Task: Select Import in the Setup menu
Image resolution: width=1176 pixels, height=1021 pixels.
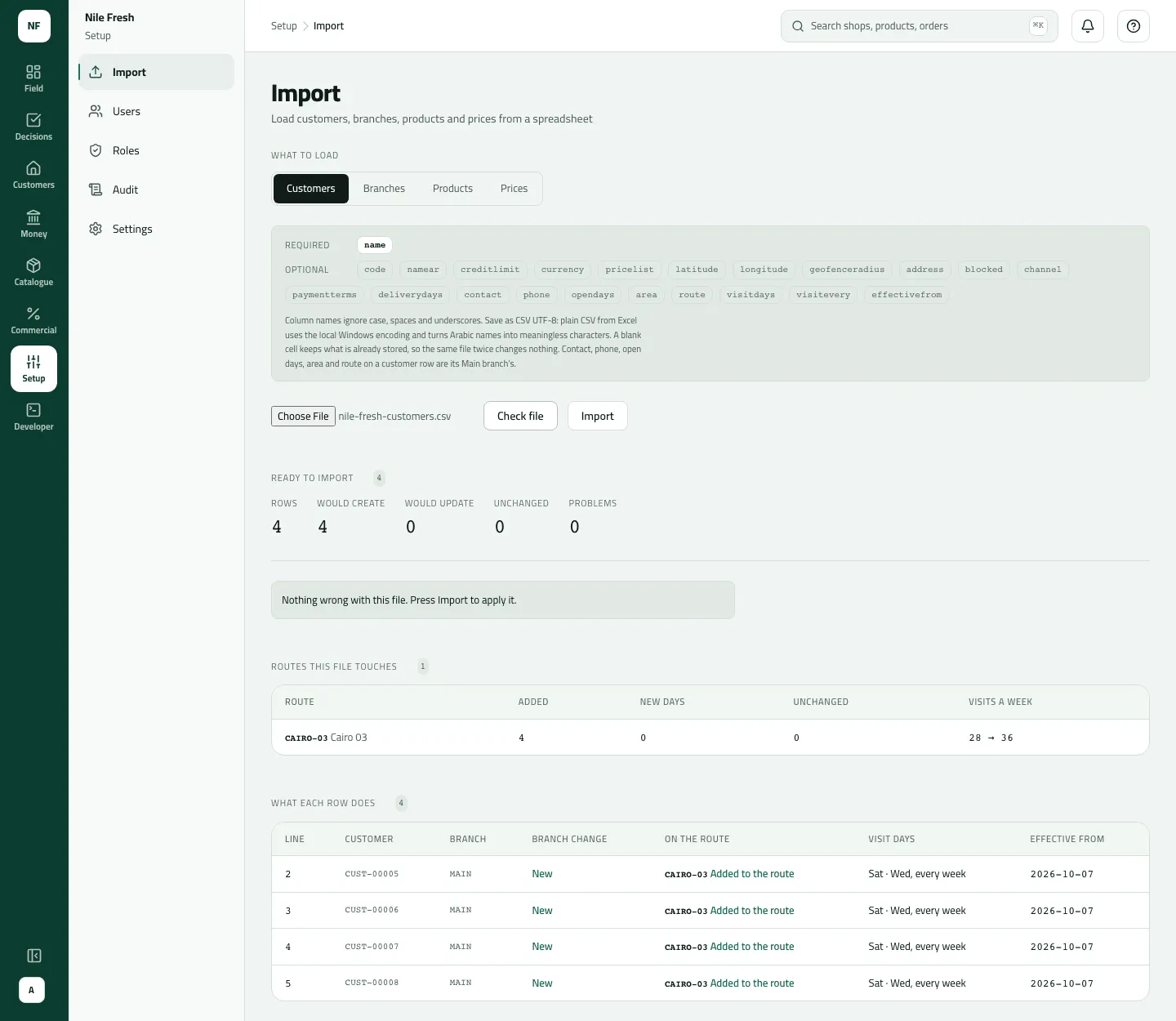Action: 157,72
